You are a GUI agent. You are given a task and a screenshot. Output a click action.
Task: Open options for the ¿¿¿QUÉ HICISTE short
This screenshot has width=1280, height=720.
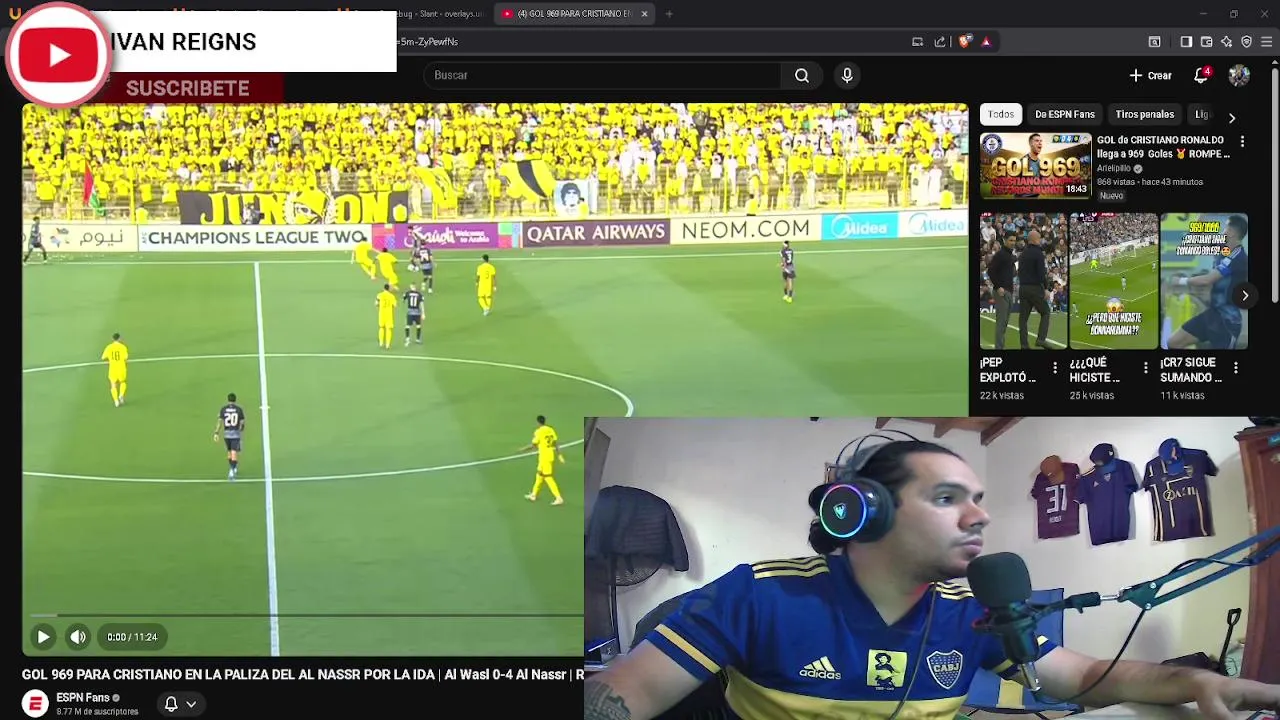tap(1145, 368)
